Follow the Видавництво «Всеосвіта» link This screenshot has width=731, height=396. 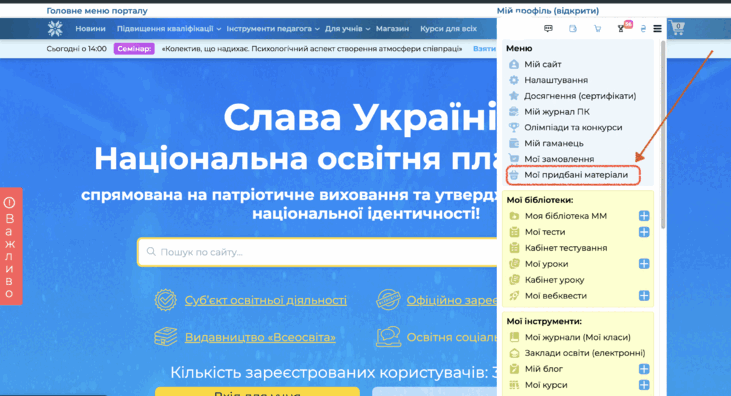(260, 337)
